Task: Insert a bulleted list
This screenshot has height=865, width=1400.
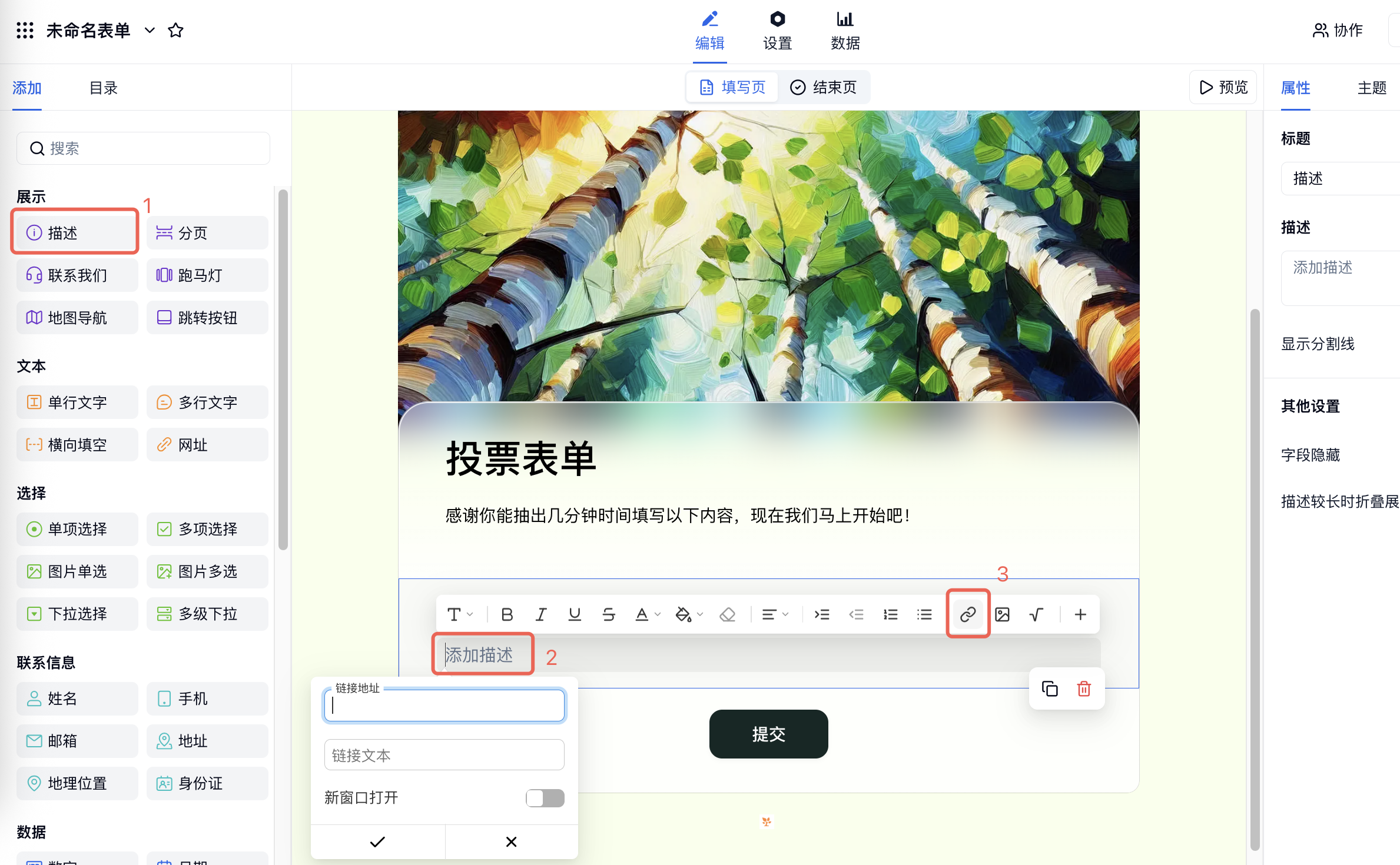Action: click(924, 614)
